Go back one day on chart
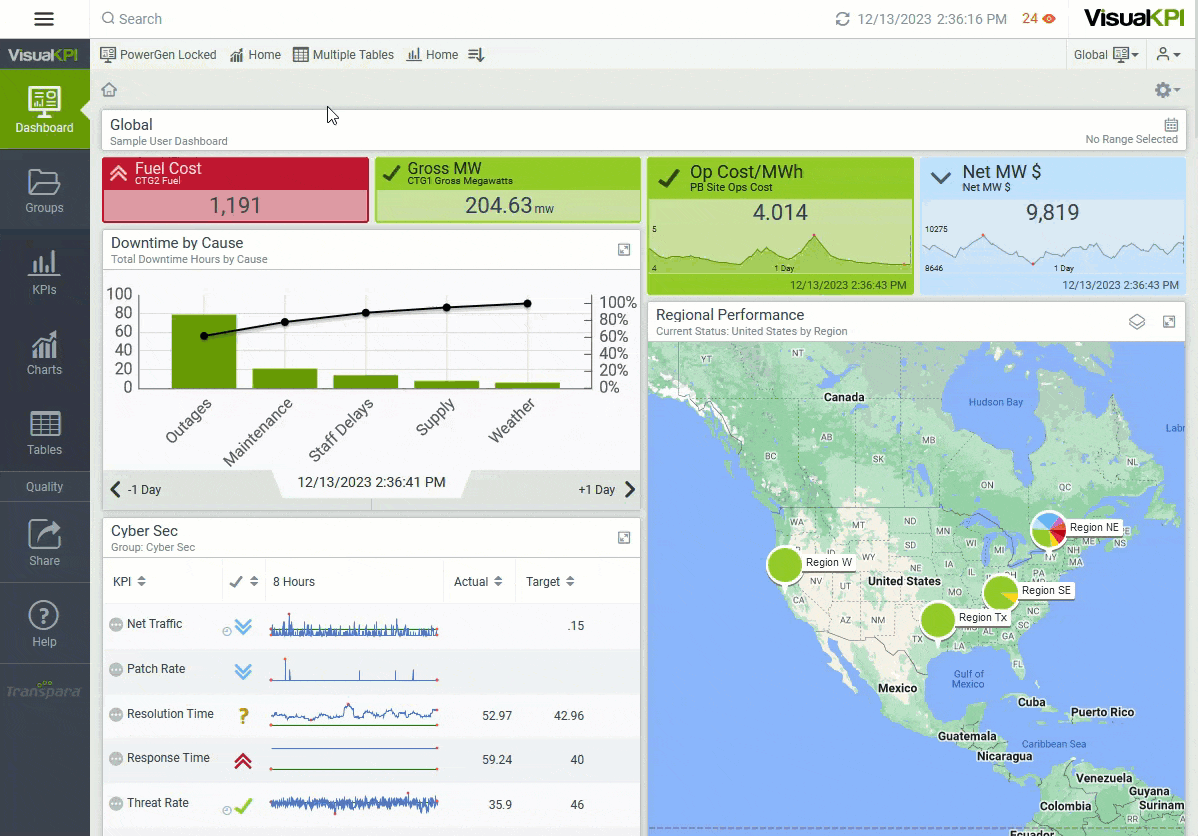 click(x=136, y=490)
